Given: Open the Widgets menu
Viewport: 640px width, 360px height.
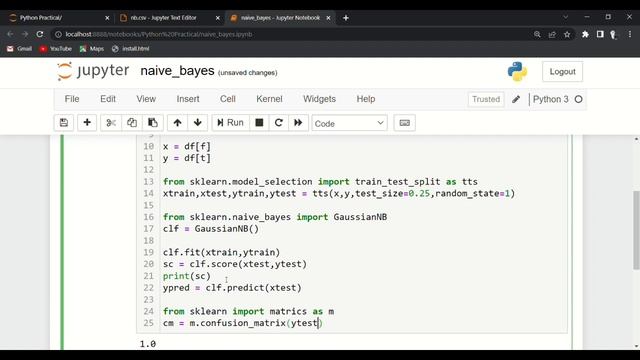Looking at the screenshot, I should (319, 99).
